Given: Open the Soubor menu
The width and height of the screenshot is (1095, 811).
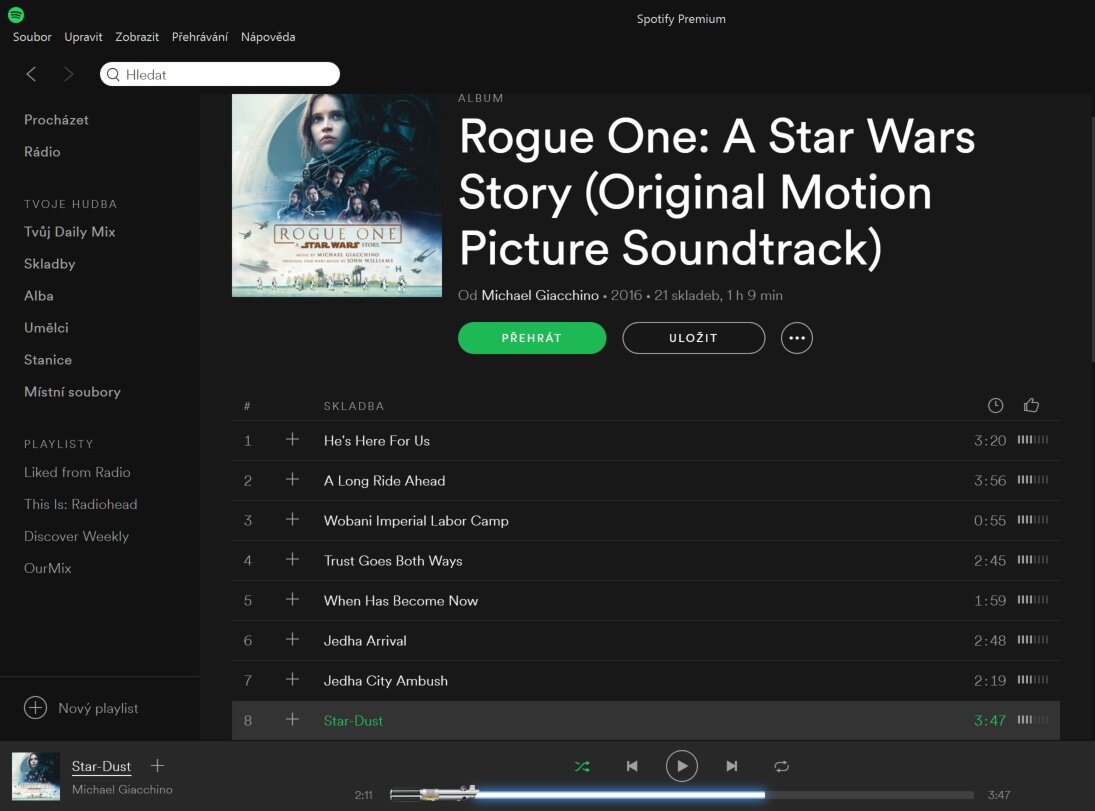Looking at the screenshot, I should click(x=32, y=37).
